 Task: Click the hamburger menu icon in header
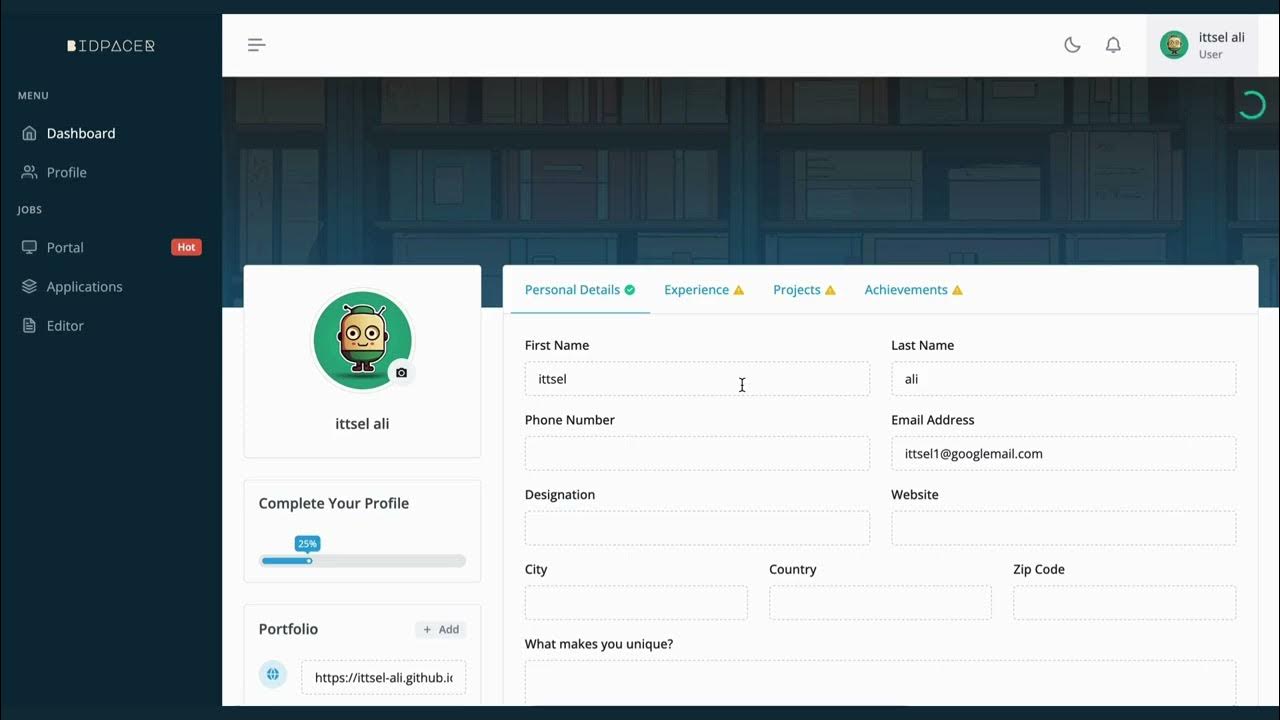pos(257,45)
